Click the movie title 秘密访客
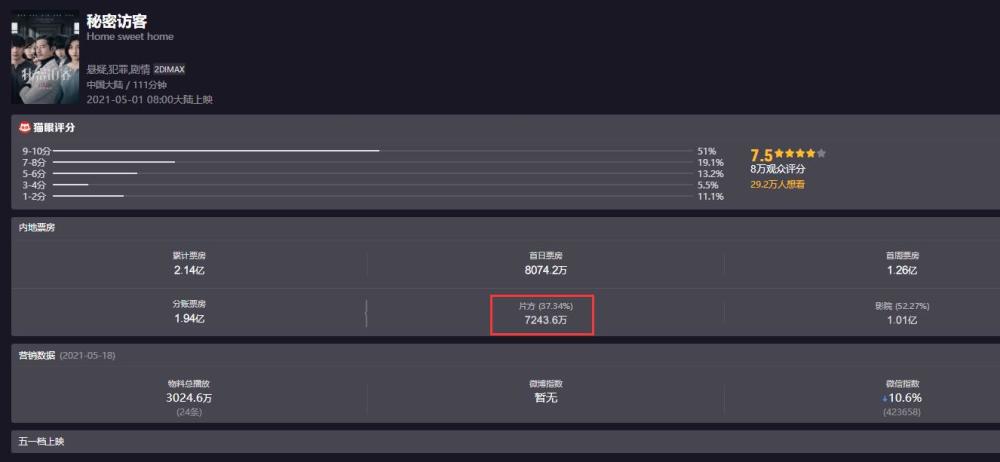 click(117, 21)
